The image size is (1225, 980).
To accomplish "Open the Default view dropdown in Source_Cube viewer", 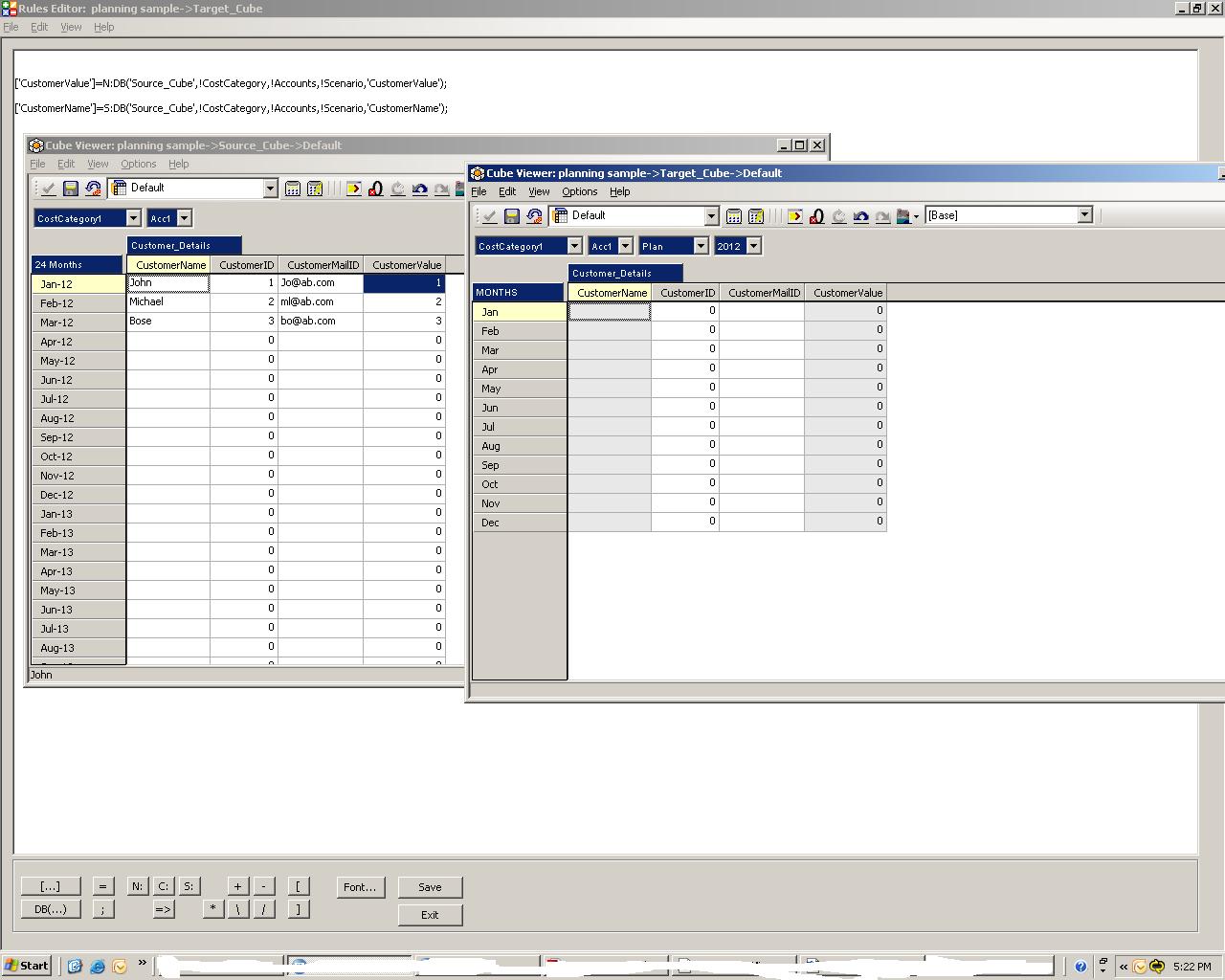I will click(x=270, y=189).
